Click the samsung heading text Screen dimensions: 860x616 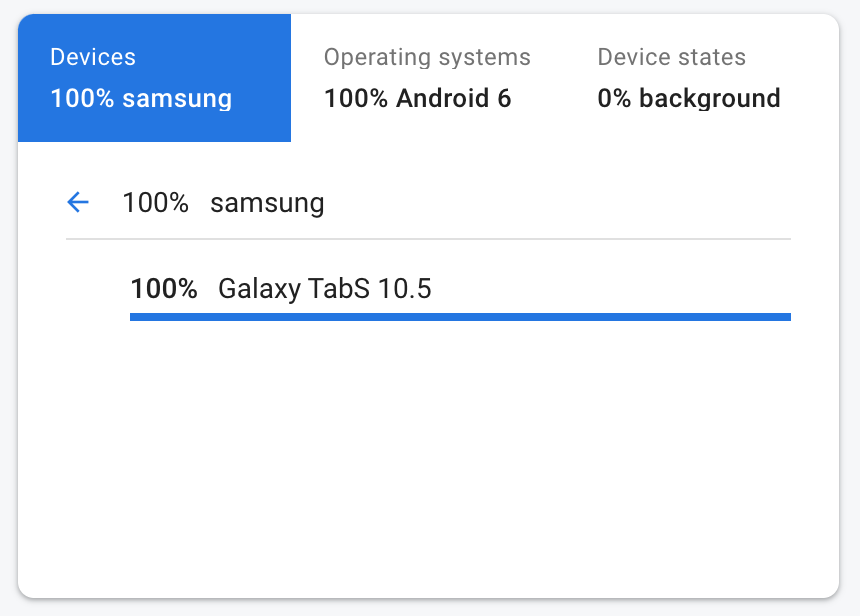click(x=267, y=203)
